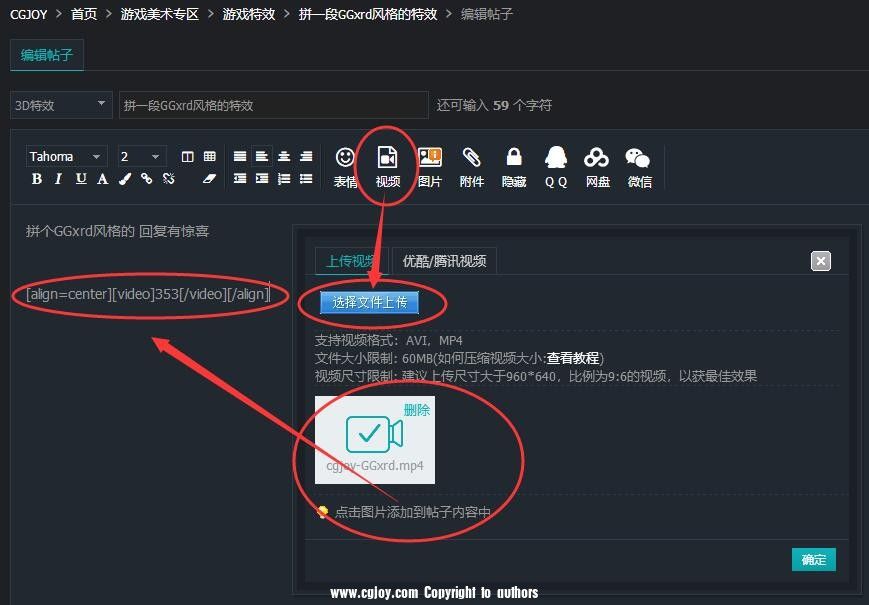Select the paintbrush background color tool
The image size is (869, 605).
125,179
